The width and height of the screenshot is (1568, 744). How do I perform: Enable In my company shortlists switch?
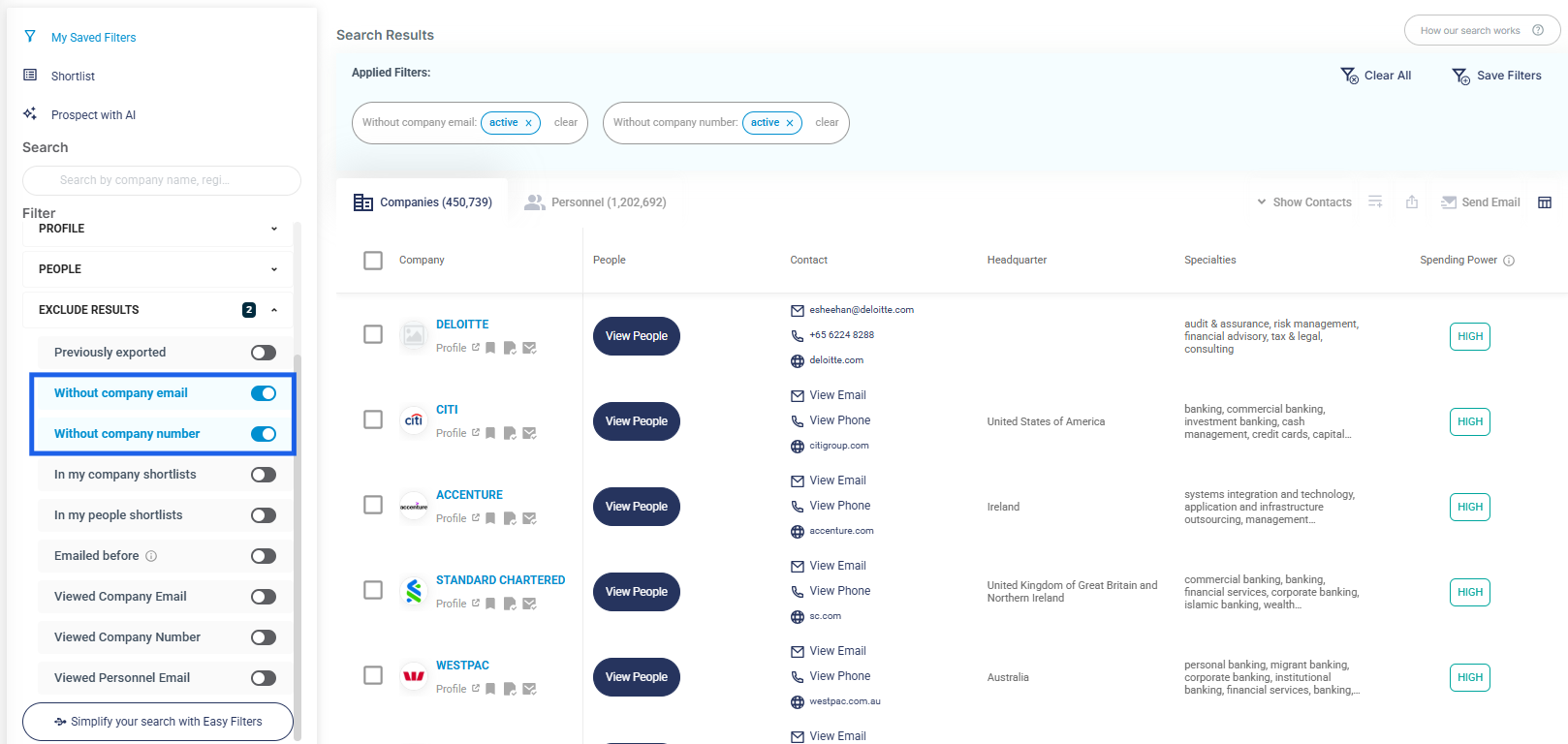coord(264,475)
